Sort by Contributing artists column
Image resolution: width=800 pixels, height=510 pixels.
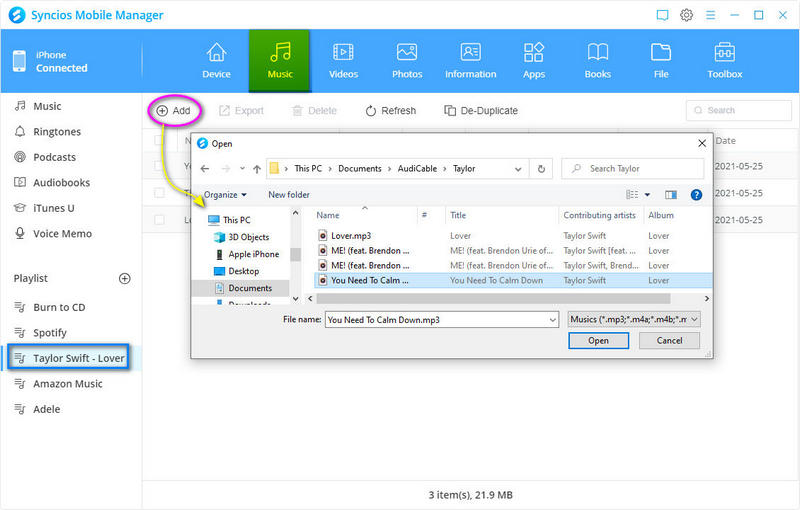click(x=601, y=215)
